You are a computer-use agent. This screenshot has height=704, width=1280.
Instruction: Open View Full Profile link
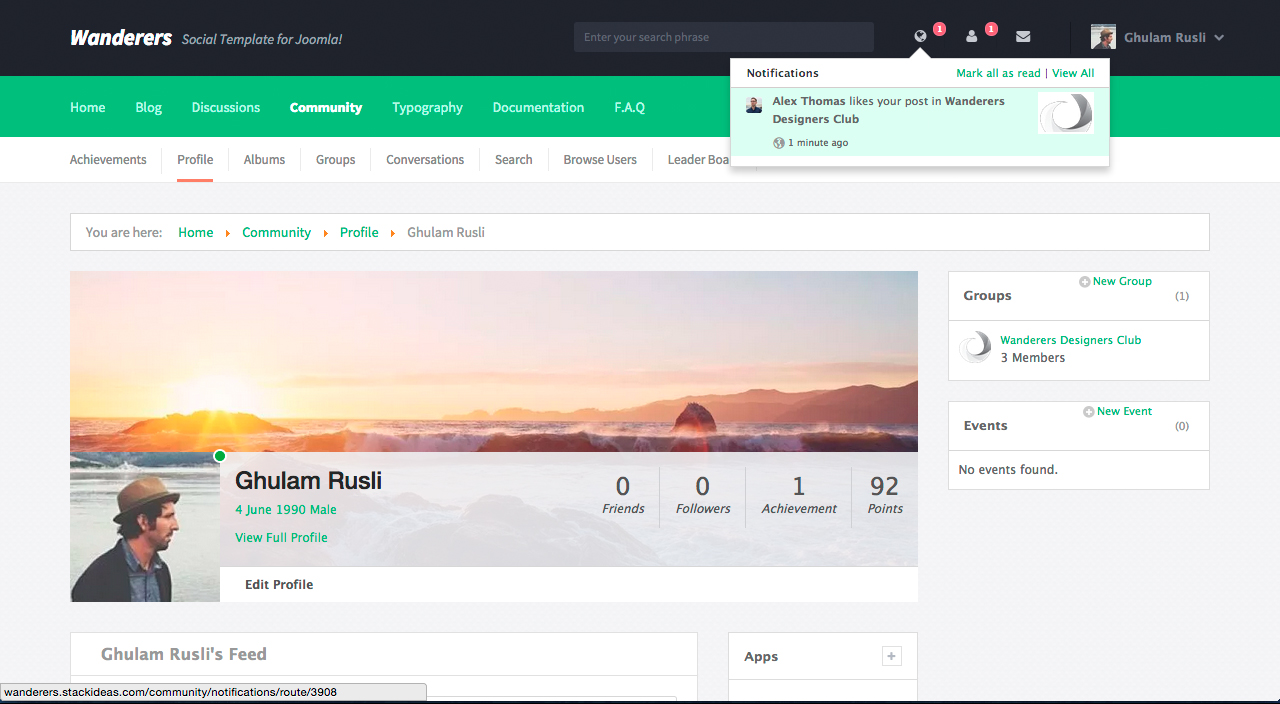click(x=281, y=537)
